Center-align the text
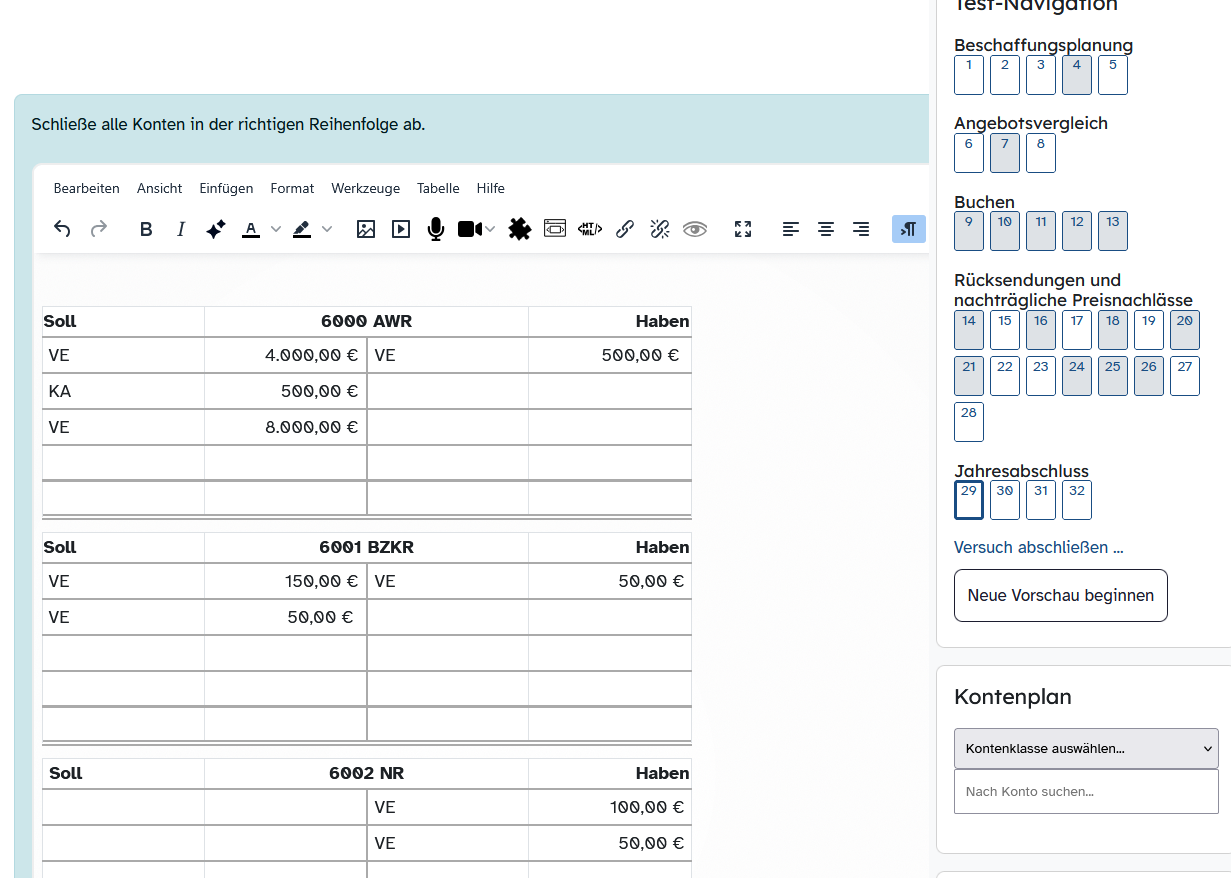 coord(826,229)
